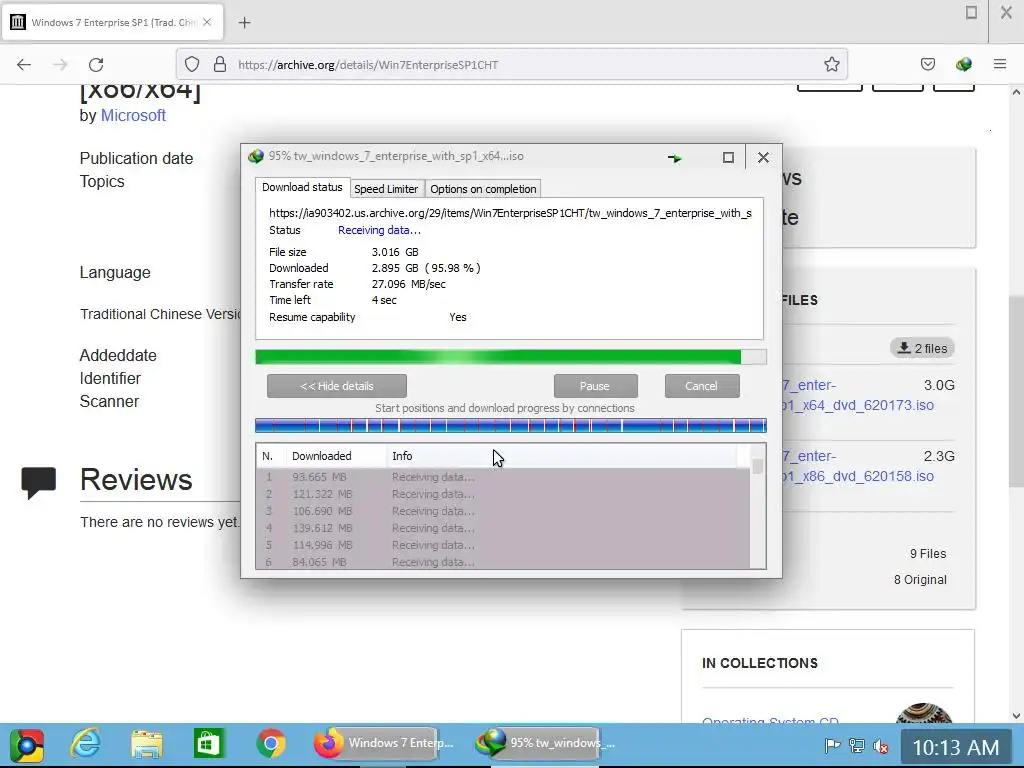
Task: Click the network tray icon
Action: coord(856,745)
